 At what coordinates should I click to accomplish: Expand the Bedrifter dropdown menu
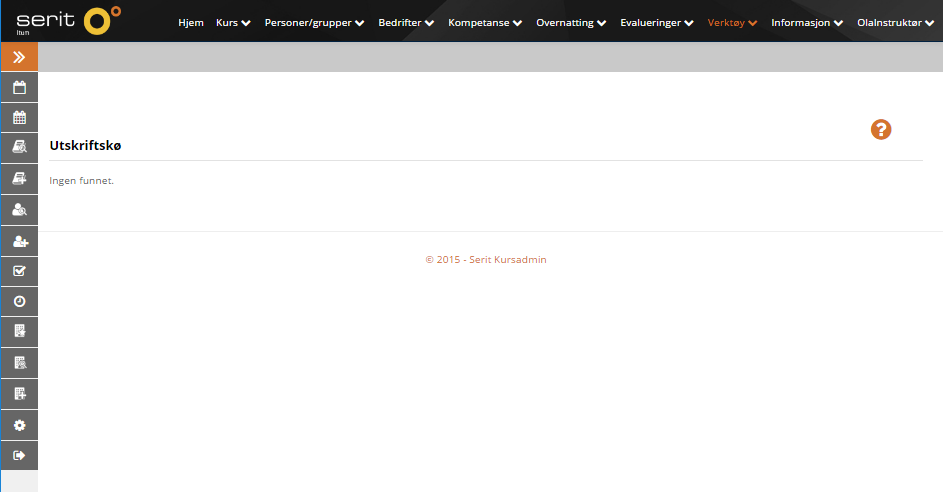click(x=406, y=22)
